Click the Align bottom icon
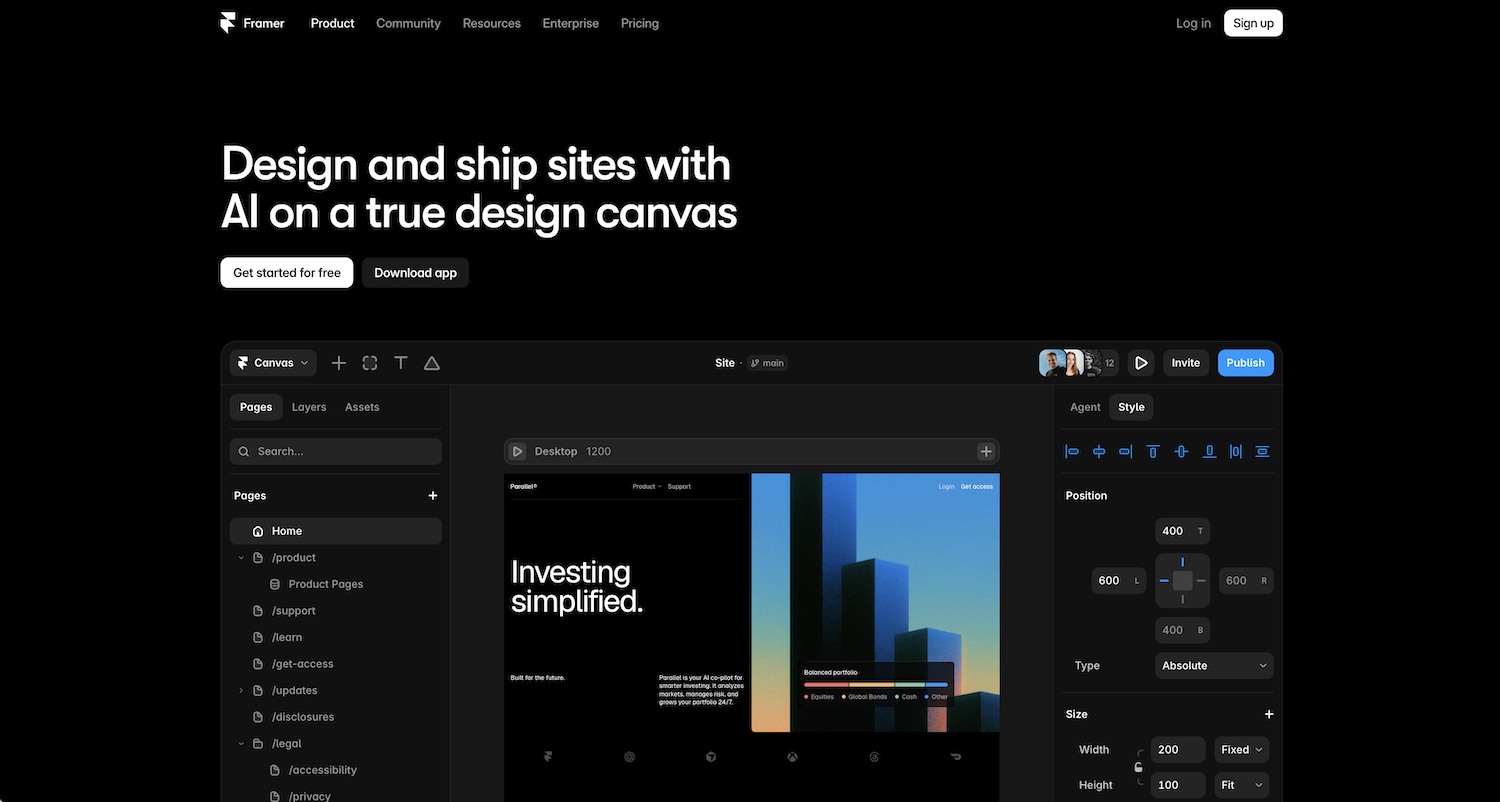 [1209, 451]
